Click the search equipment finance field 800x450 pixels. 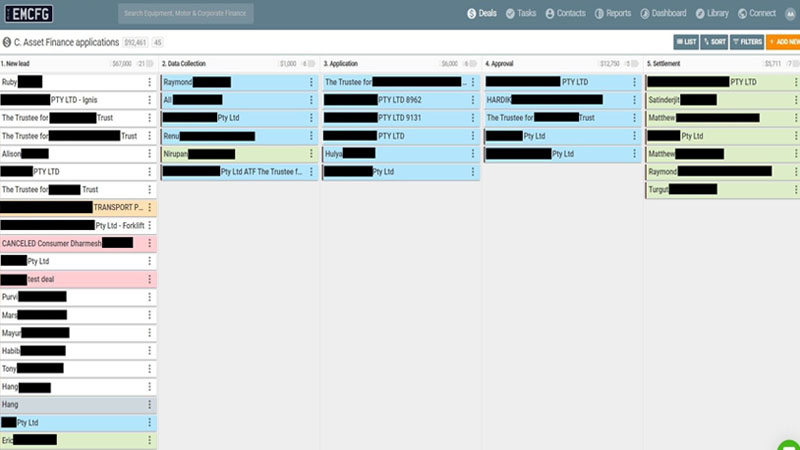point(186,13)
